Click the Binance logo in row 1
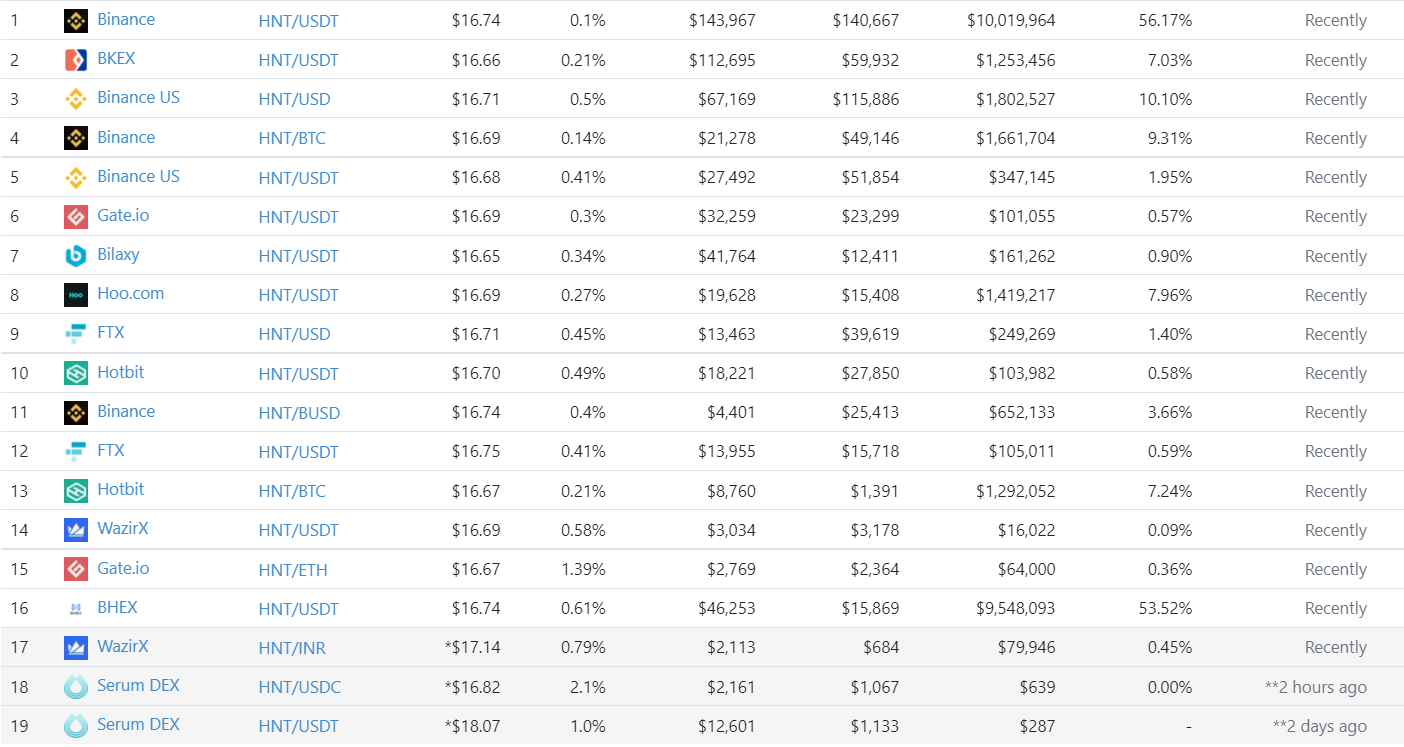1404x747 pixels. coord(76,20)
